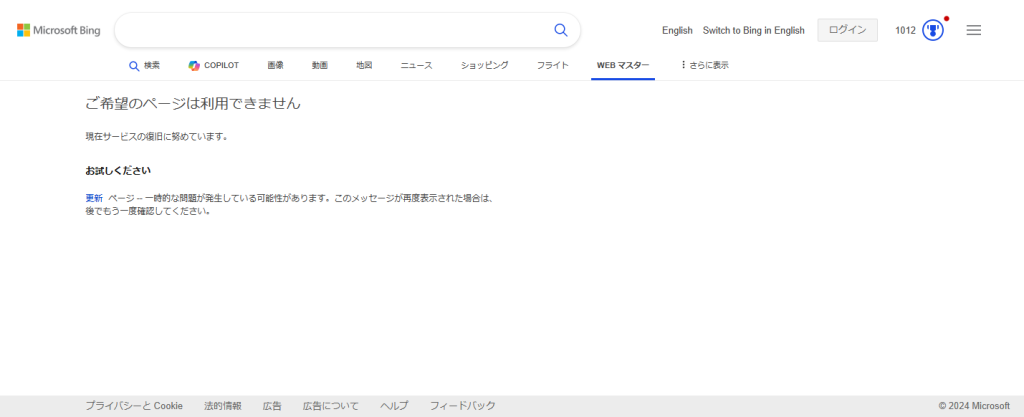Open 法的情報 legal footer link
The image size is (1024, 417).
(x=223, y=406)
